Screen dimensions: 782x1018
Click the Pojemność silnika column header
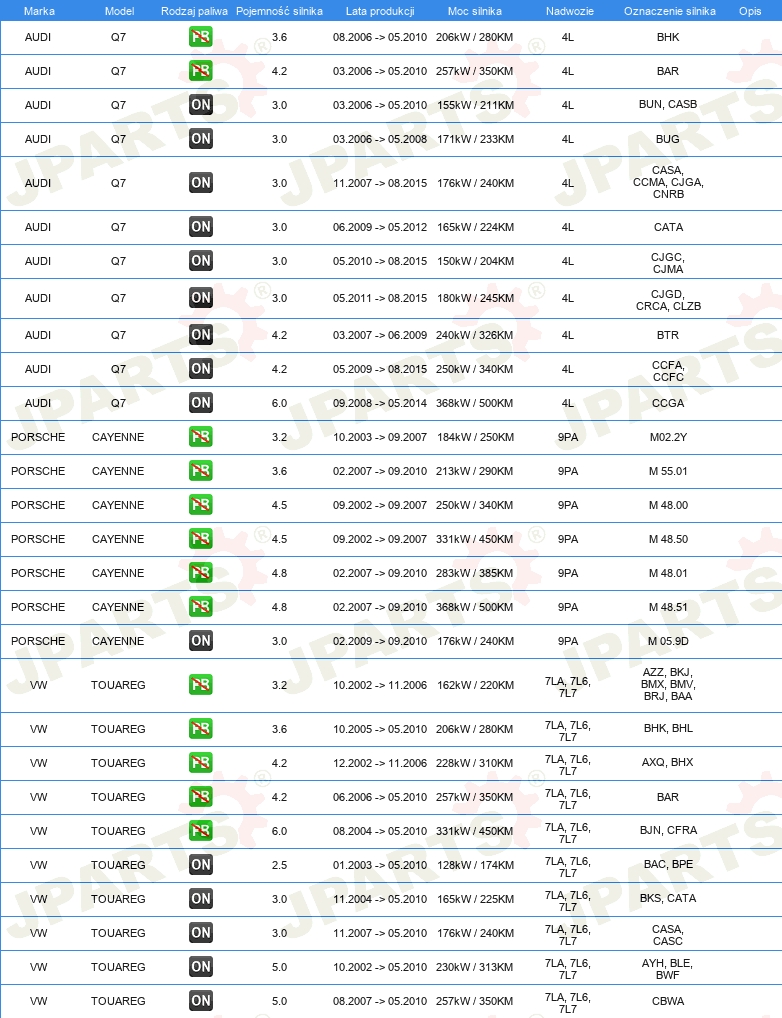(x=279, y=11)
